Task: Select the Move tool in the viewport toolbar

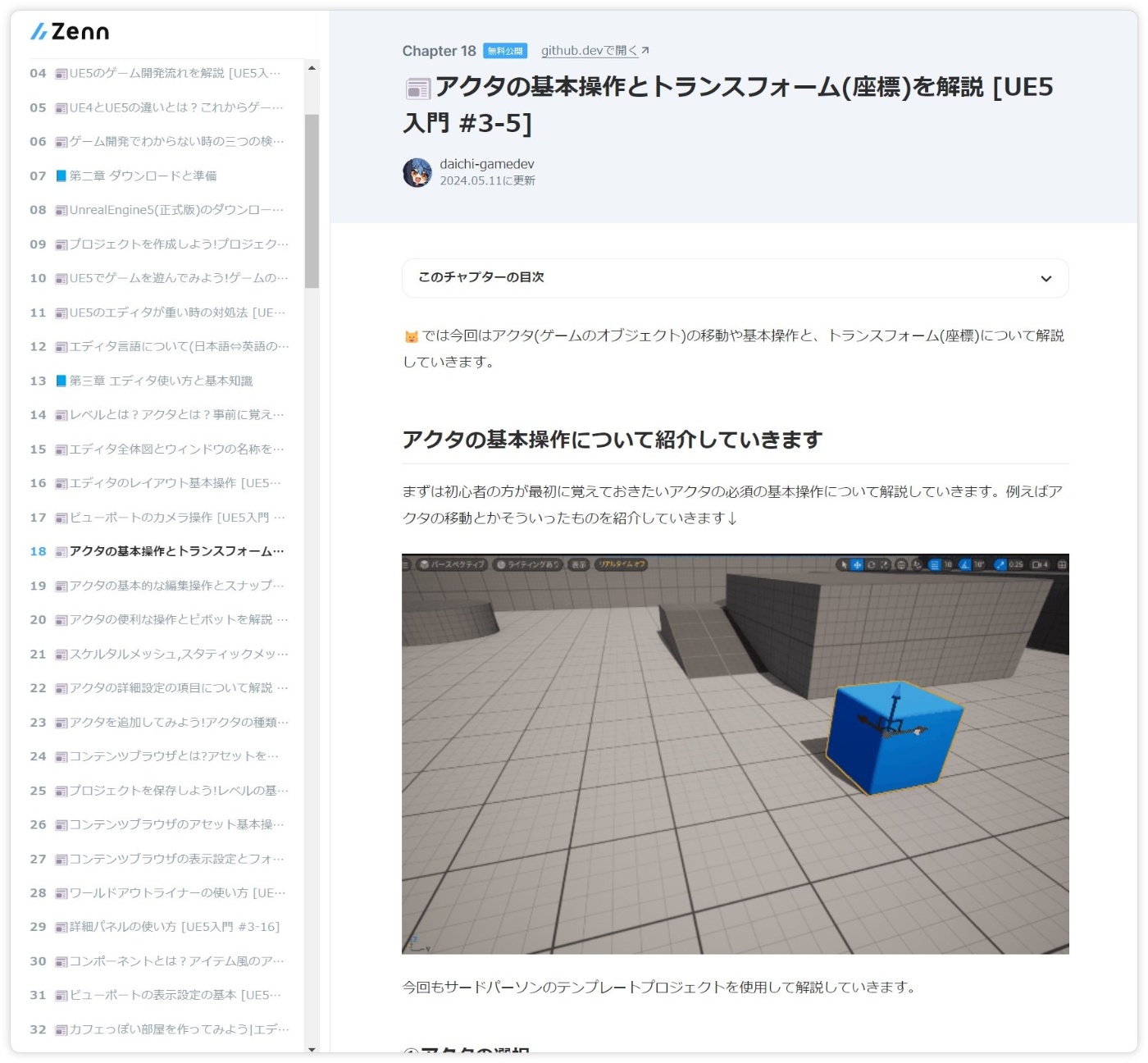Action: point(856,564)
